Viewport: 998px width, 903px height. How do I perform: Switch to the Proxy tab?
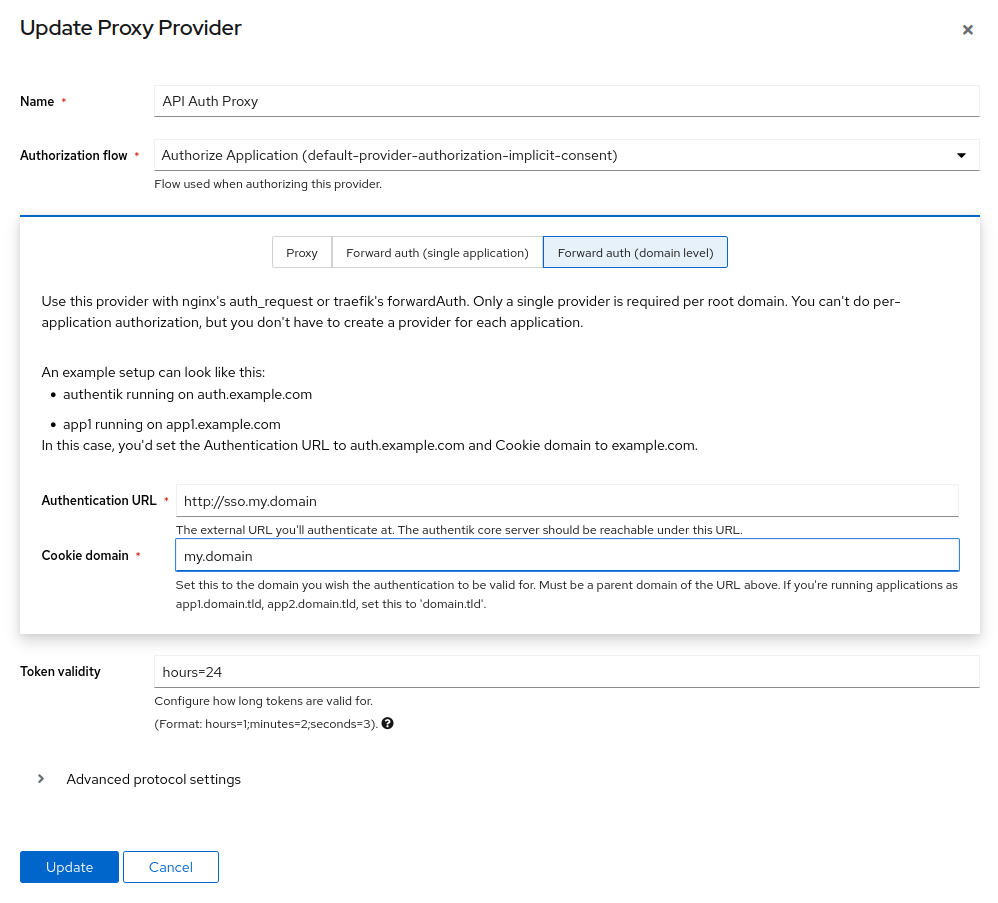(301, 252)
